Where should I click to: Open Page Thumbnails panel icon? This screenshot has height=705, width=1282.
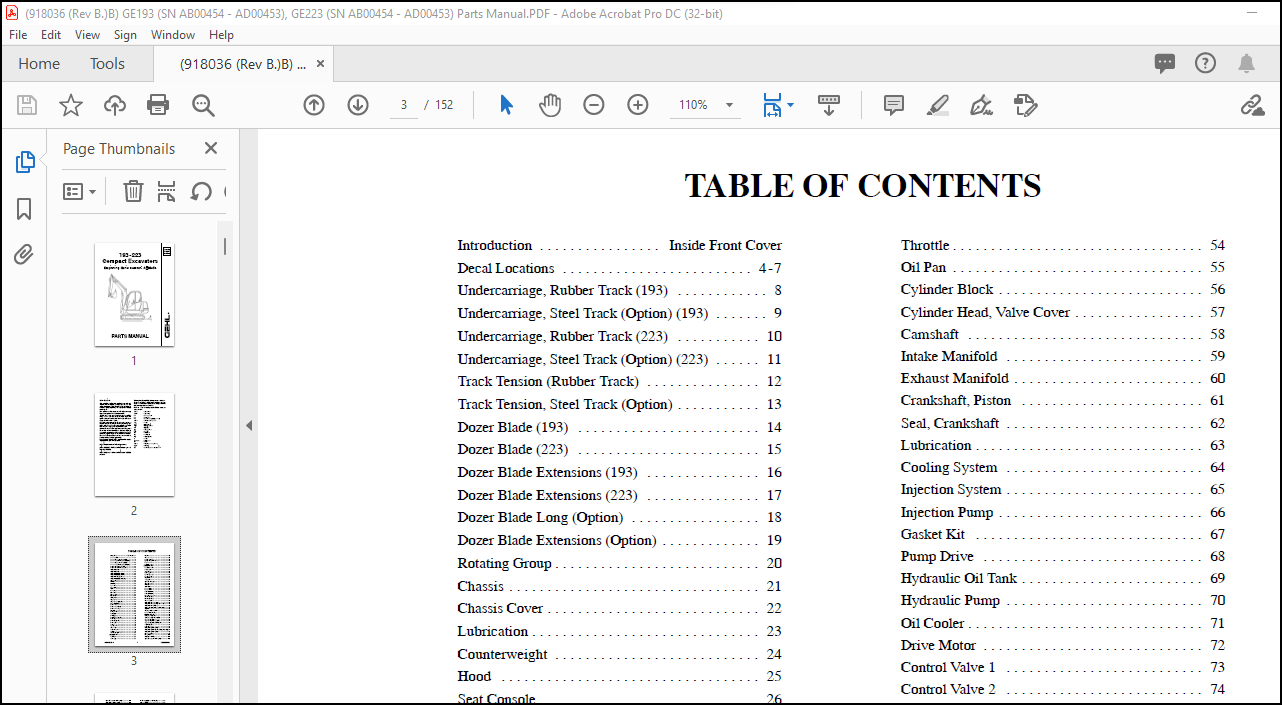(x=25, y=162)
